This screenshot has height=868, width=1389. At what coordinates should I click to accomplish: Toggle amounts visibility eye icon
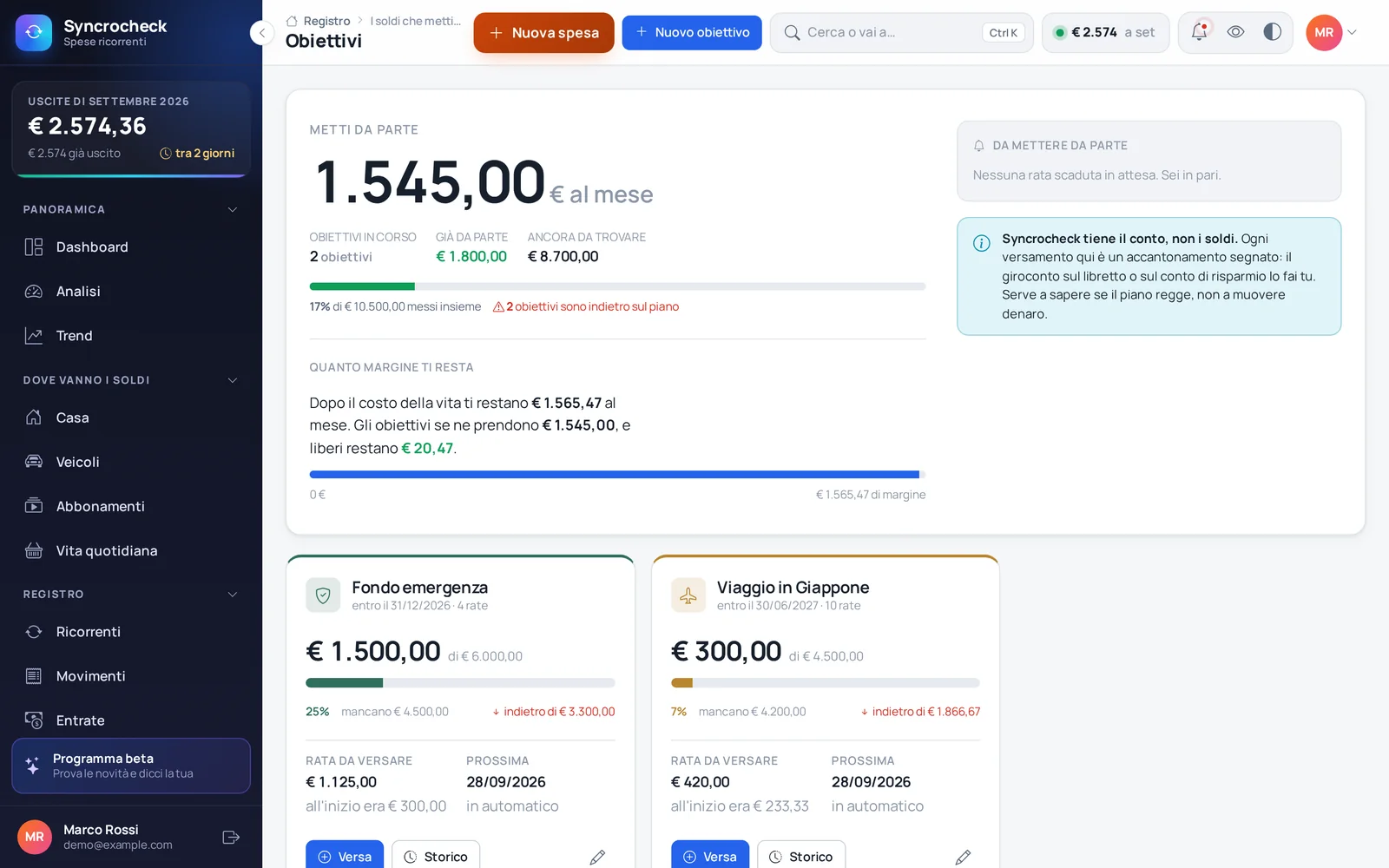click(x=1235, y=32)
